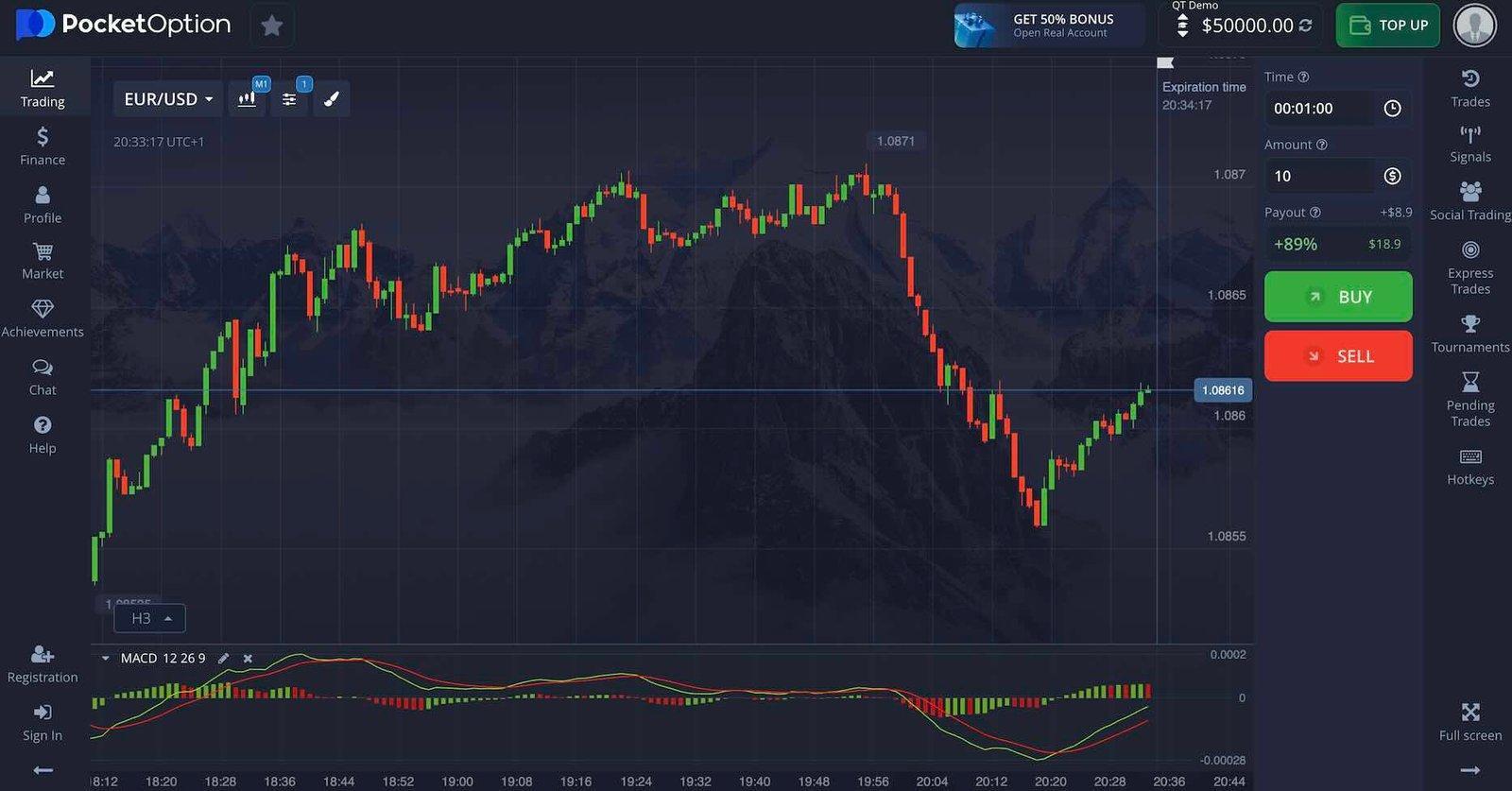This screenshot has height=791, width=1512.
Task: Click the Expiration time 20:34:17 label
Action: pos(1204,95)
